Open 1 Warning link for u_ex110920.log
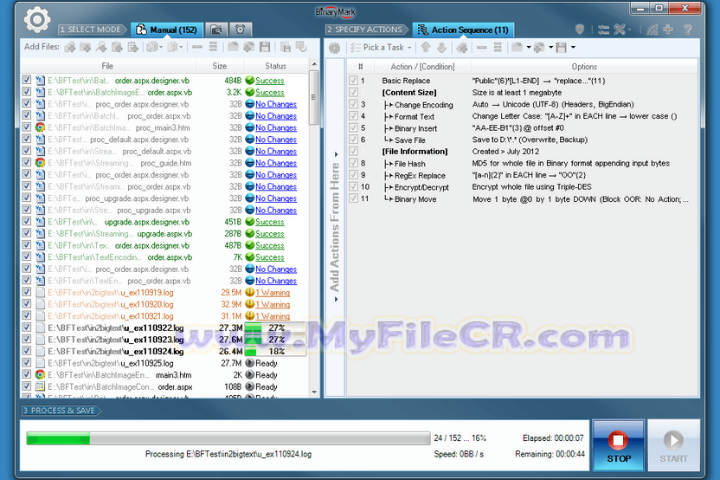 [x=273, y=304]
